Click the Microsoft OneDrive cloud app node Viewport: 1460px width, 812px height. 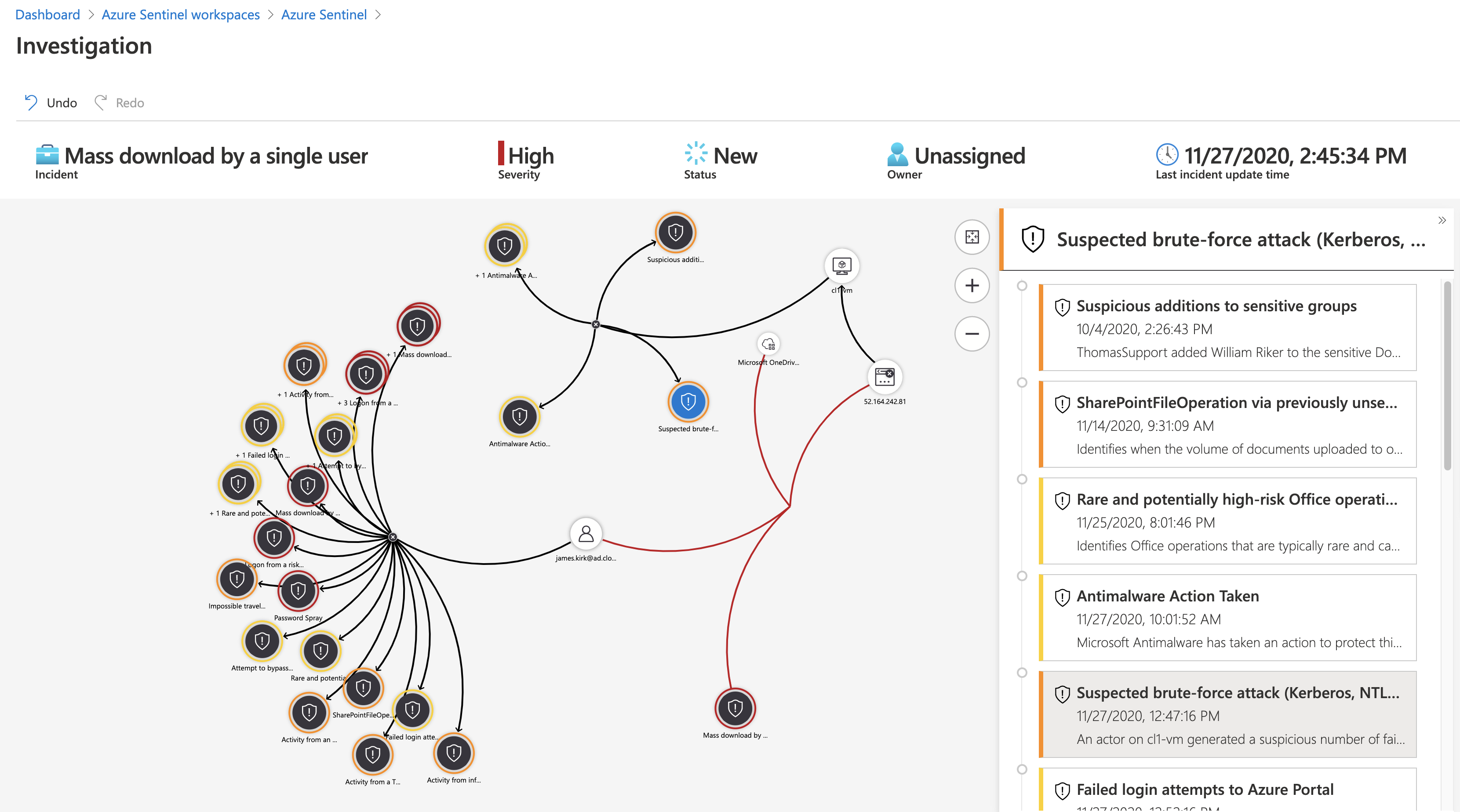[x=768, y=344]
